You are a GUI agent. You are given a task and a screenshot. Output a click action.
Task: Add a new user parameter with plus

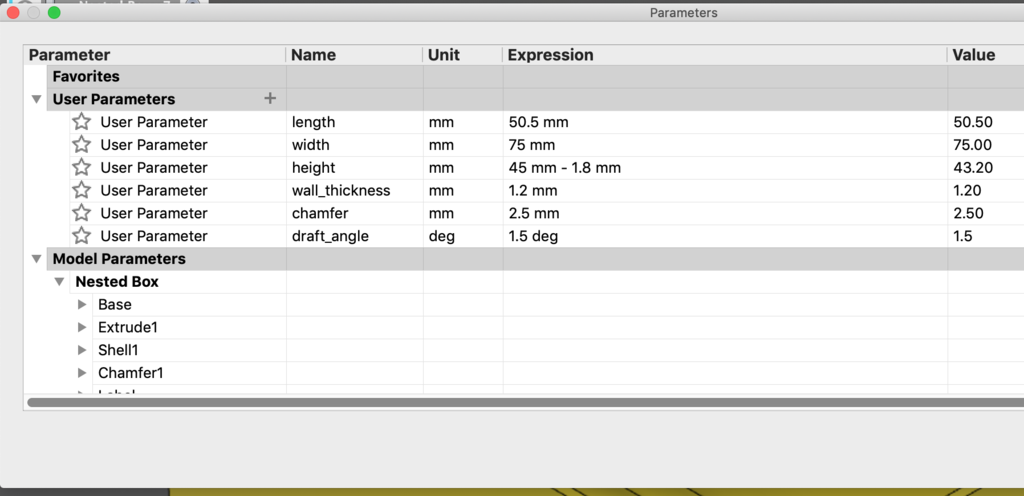coord(269,98)
